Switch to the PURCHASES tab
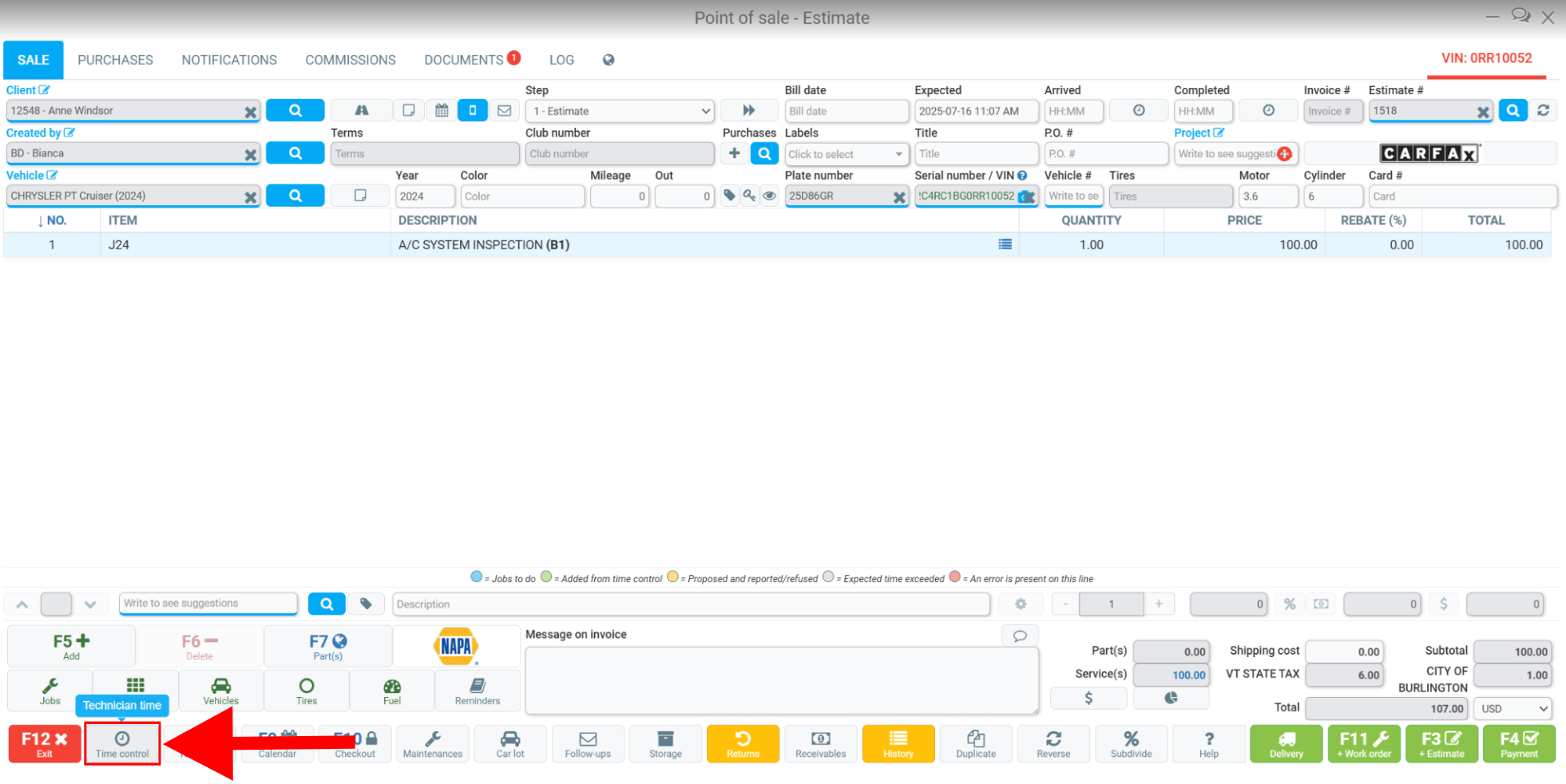Viewport: 1566px width, 784px height. coord(115,60)
